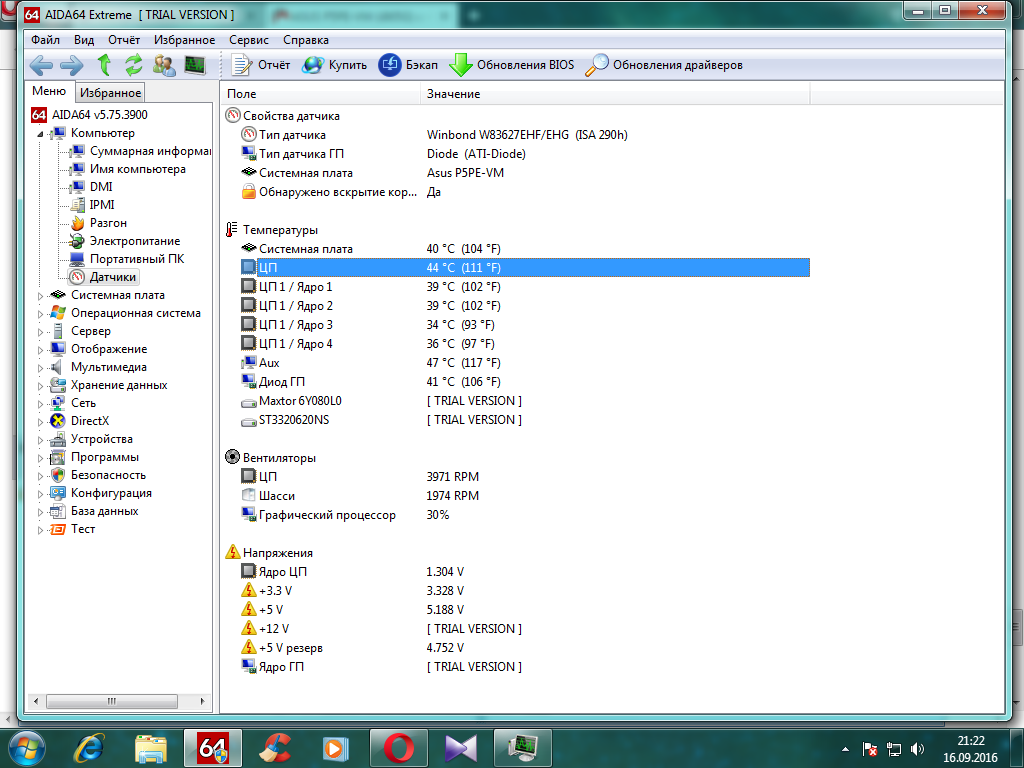Launch Internet Explorer from taskbar

click(89, 748)
